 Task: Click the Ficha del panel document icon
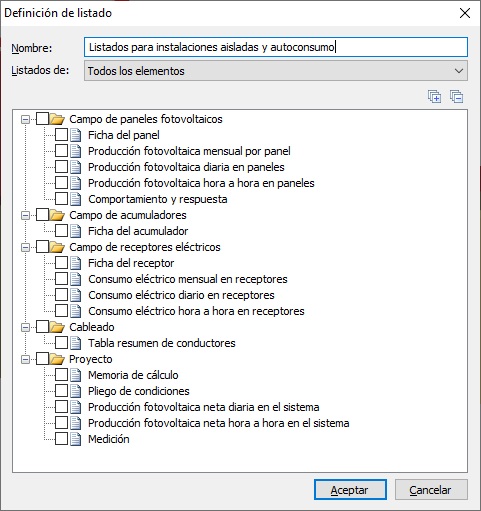click(x=76, y=135)
